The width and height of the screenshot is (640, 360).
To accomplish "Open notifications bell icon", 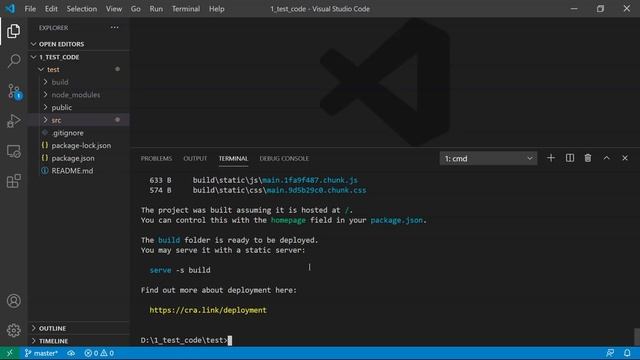I will point(627,353).
